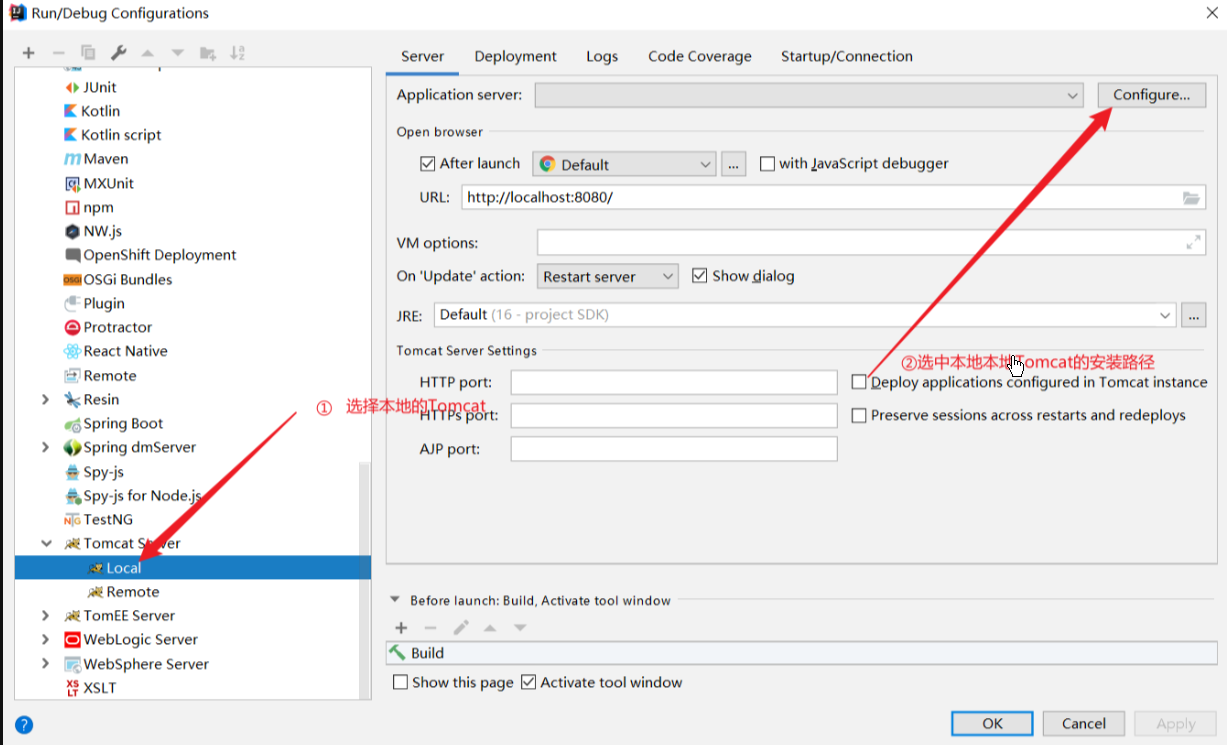Enable with JavaScript debugger
Image resolution: width=1227 pixels, height=745 pixels.
[768, 164]
